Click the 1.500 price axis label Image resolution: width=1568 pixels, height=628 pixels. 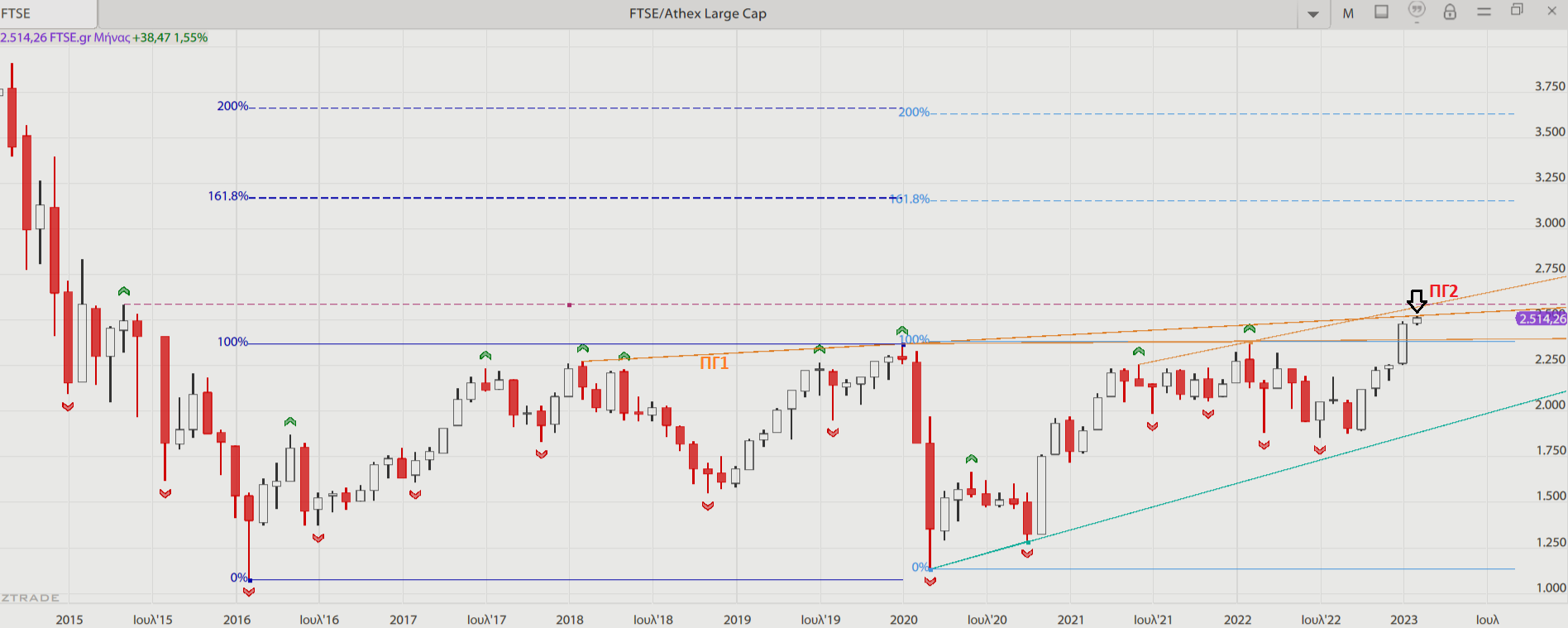1550,496
